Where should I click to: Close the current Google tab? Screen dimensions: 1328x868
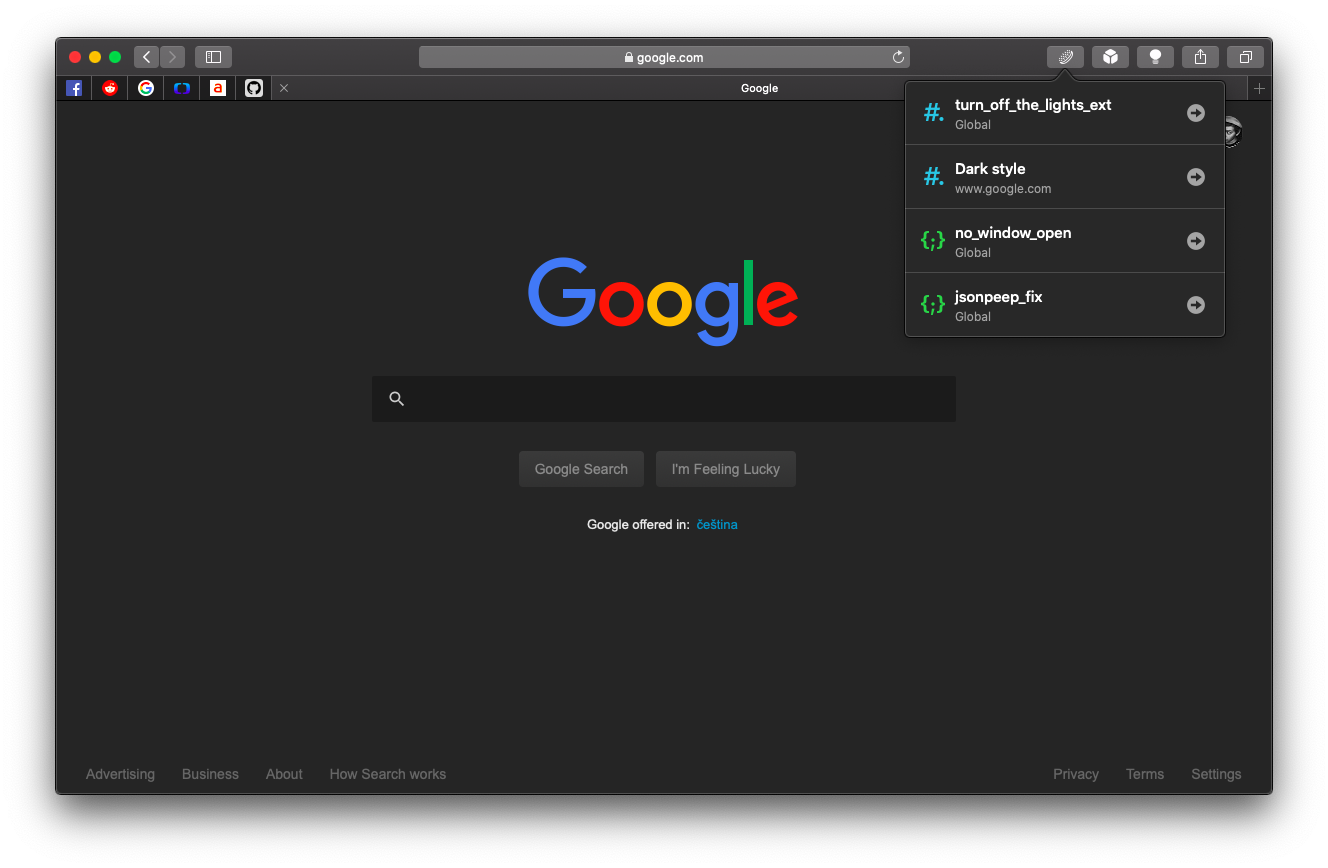(284, 88)
